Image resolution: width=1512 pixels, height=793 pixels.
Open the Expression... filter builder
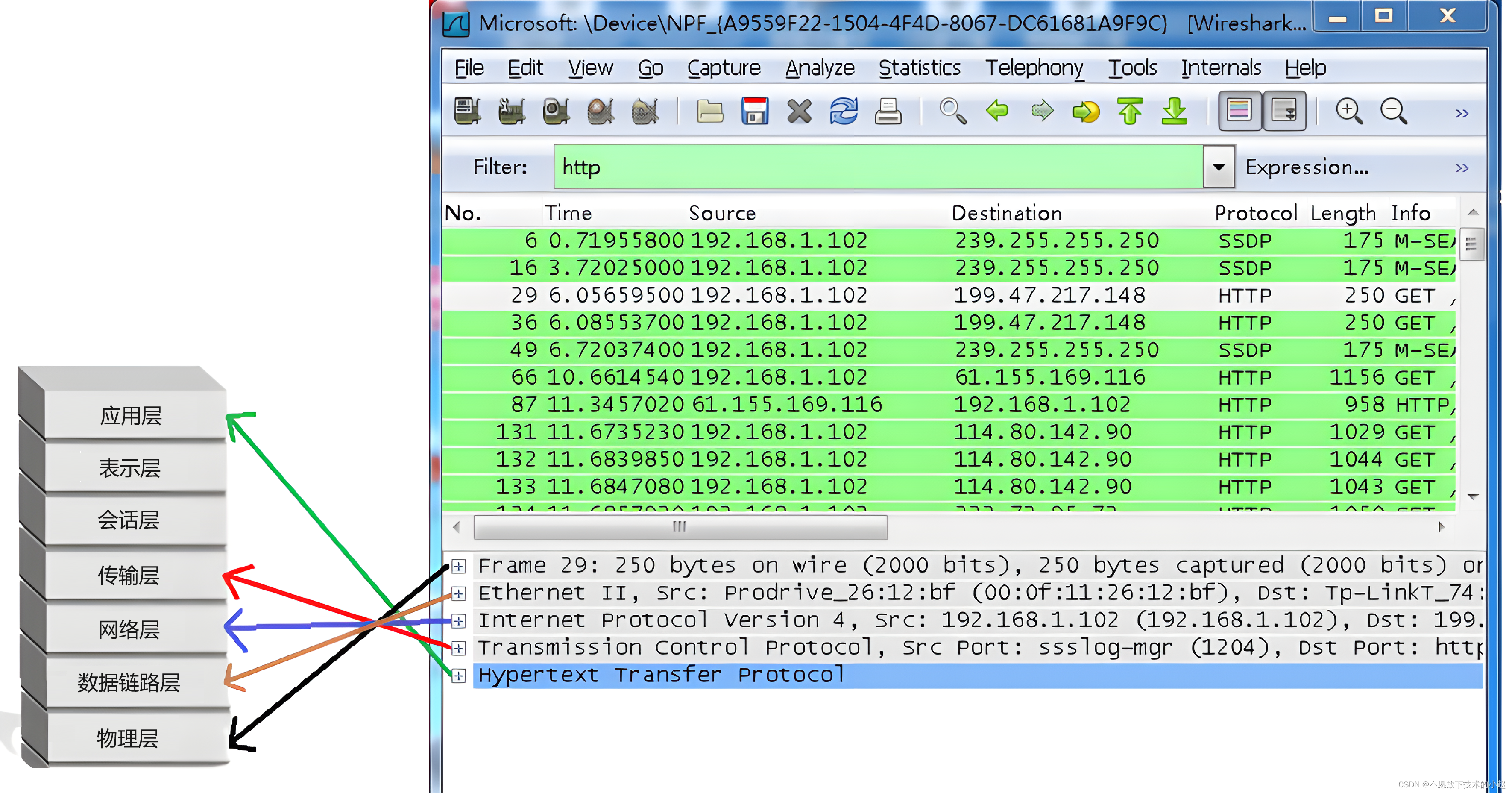[1307, 167]
